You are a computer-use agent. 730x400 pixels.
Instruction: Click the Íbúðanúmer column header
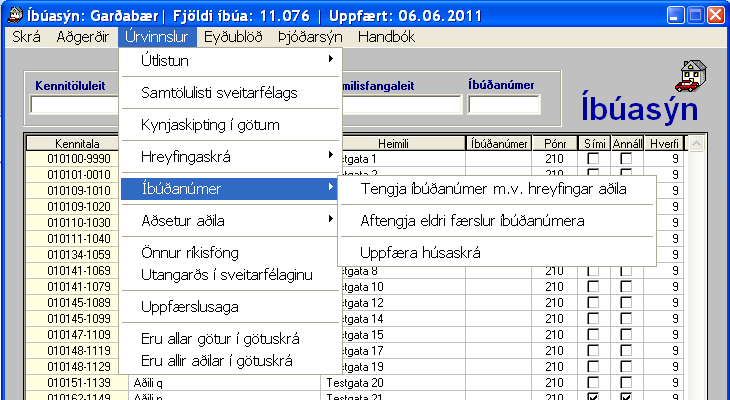(499, 143)
